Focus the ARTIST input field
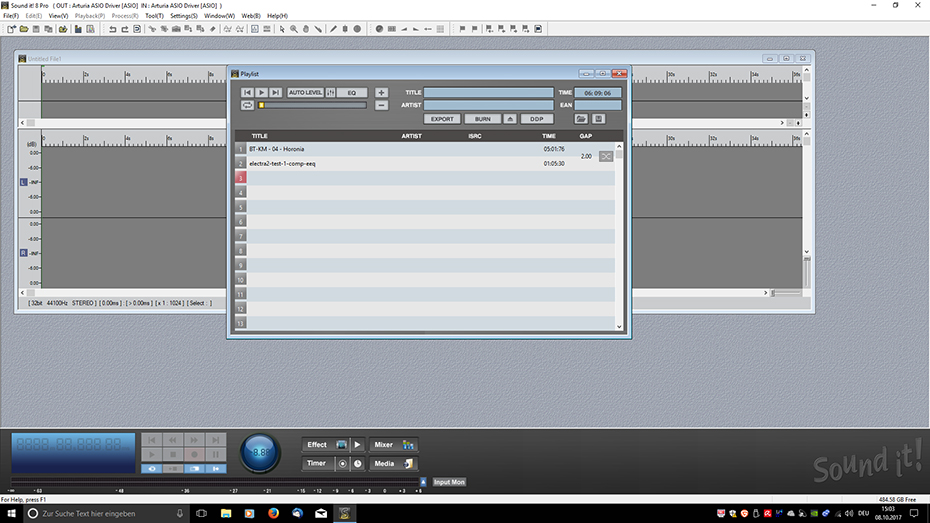This screenshot has width=930, height=523. 488,105
